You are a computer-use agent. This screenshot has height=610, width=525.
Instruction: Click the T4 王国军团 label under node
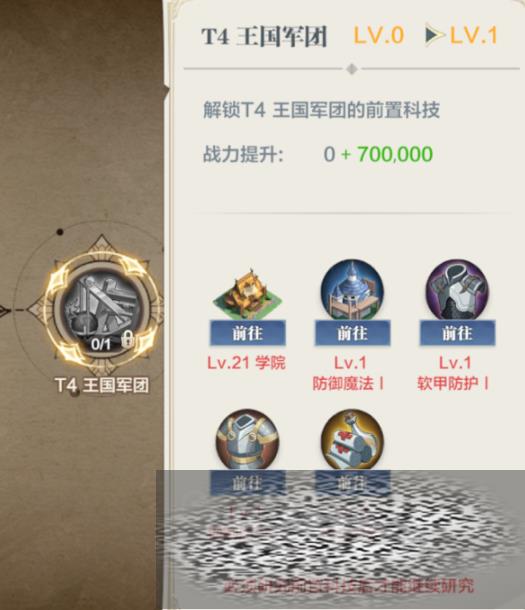102,386
